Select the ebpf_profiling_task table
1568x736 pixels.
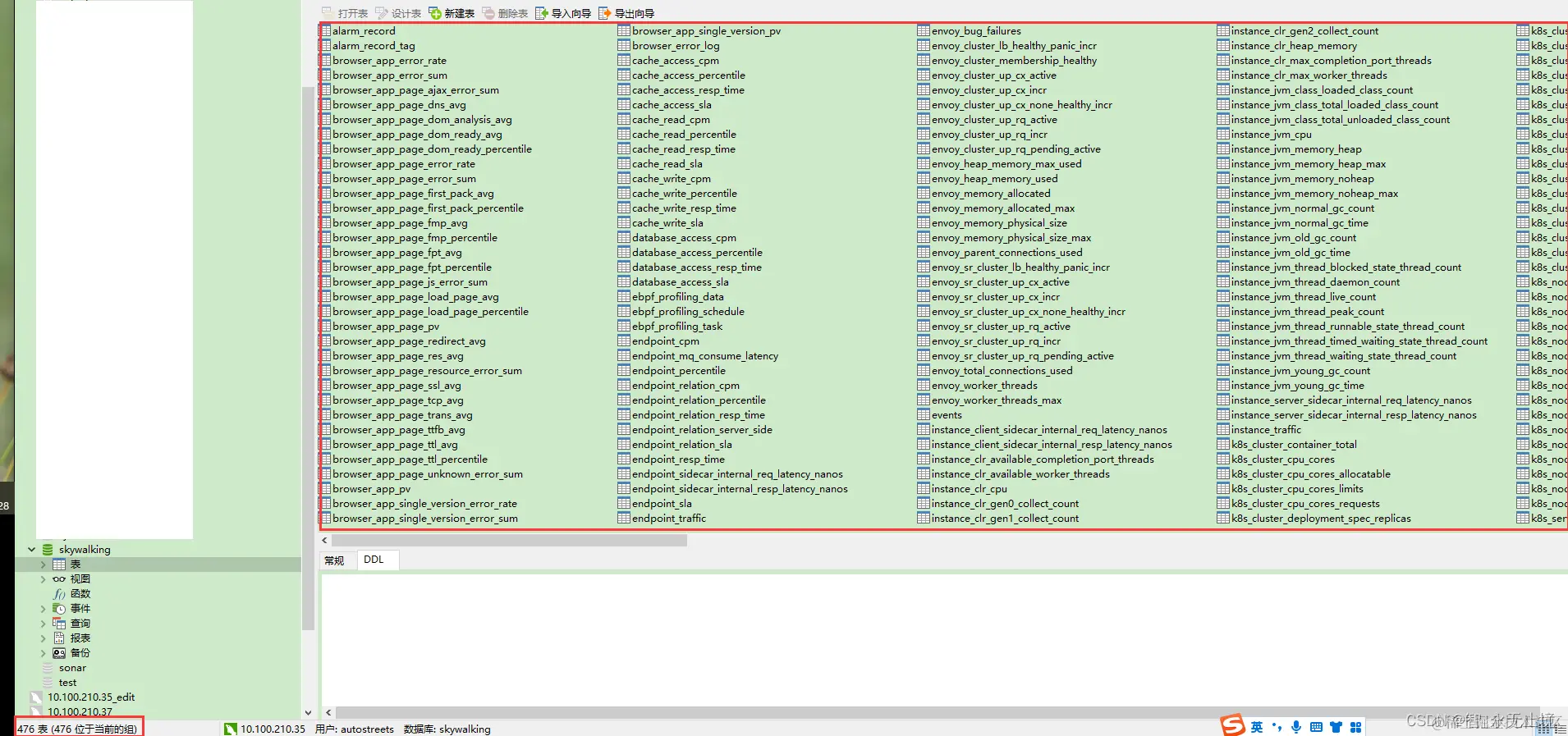[677, 327]
